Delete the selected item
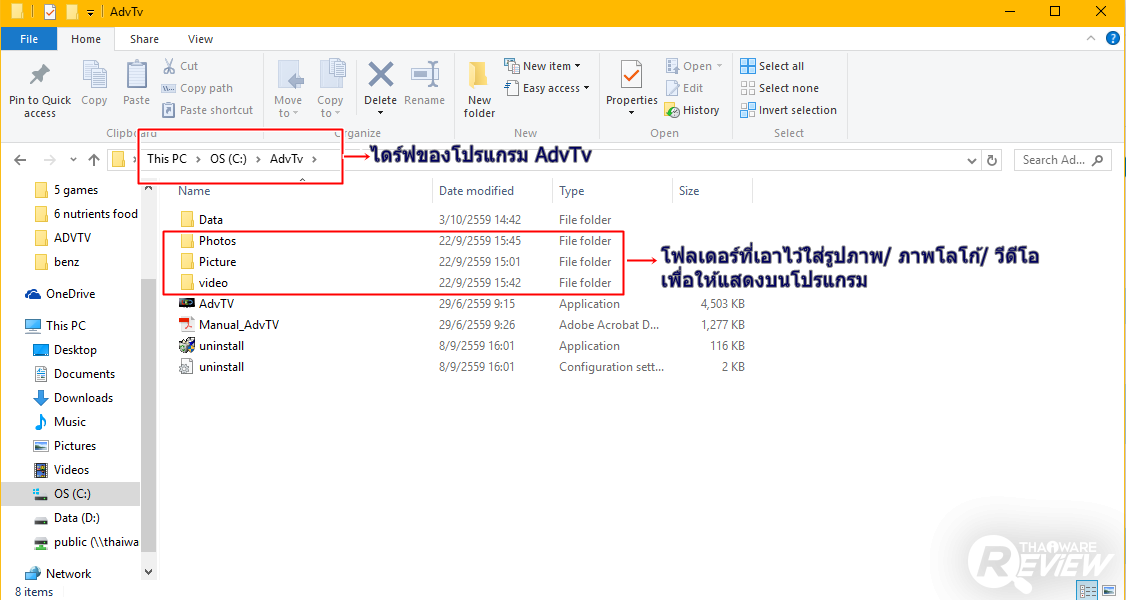 (x=380, y=79)
